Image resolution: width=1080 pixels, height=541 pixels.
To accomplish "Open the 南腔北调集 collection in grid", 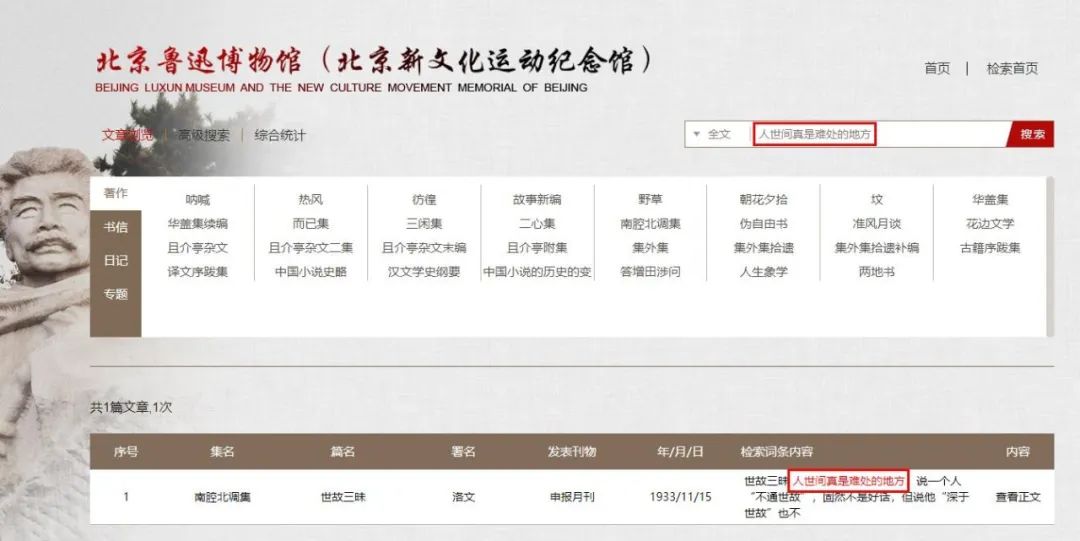I will tap(650, 223).
